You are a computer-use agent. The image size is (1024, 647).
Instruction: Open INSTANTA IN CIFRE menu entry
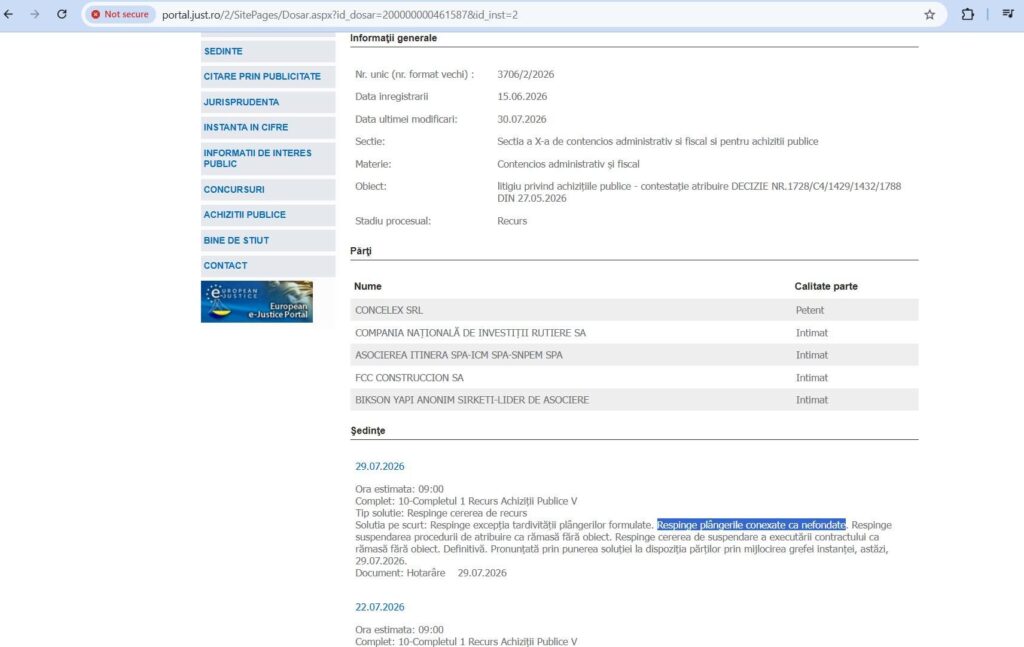point(268,127)
